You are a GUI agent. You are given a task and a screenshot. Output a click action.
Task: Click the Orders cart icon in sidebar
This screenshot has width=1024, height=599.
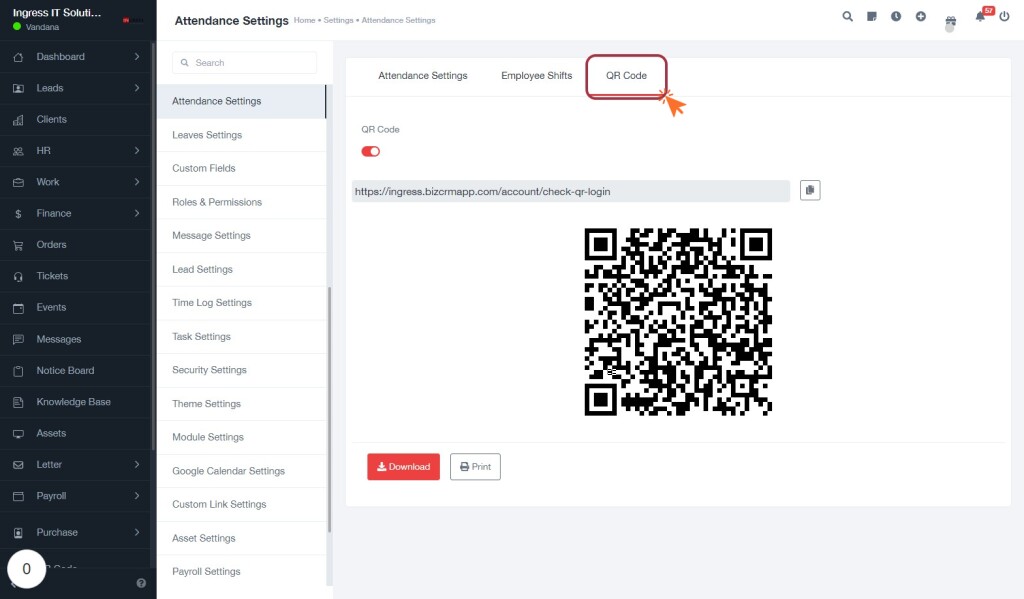coord(18,245)
